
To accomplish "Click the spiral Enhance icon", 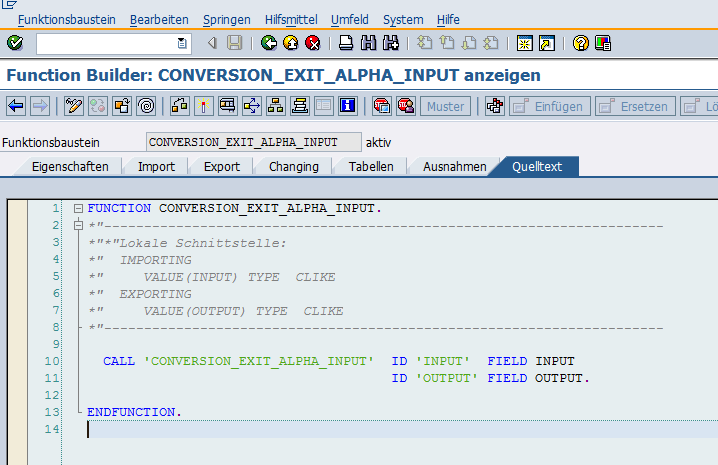I will coord(147,106).
